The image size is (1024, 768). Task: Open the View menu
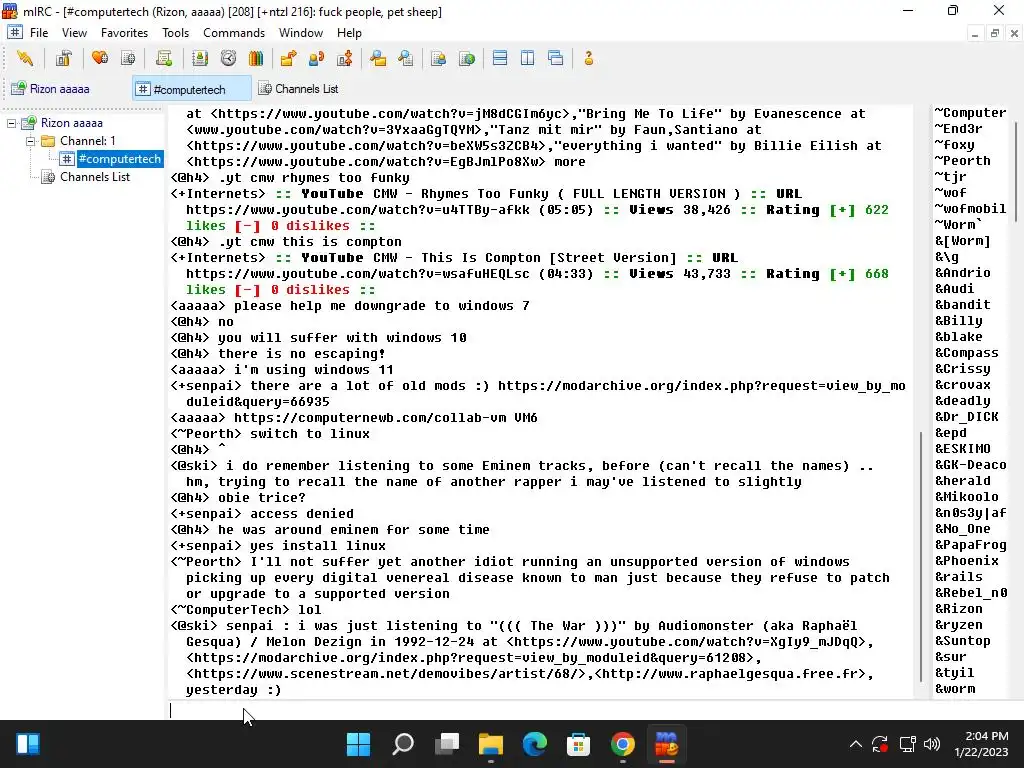point(74,33)
